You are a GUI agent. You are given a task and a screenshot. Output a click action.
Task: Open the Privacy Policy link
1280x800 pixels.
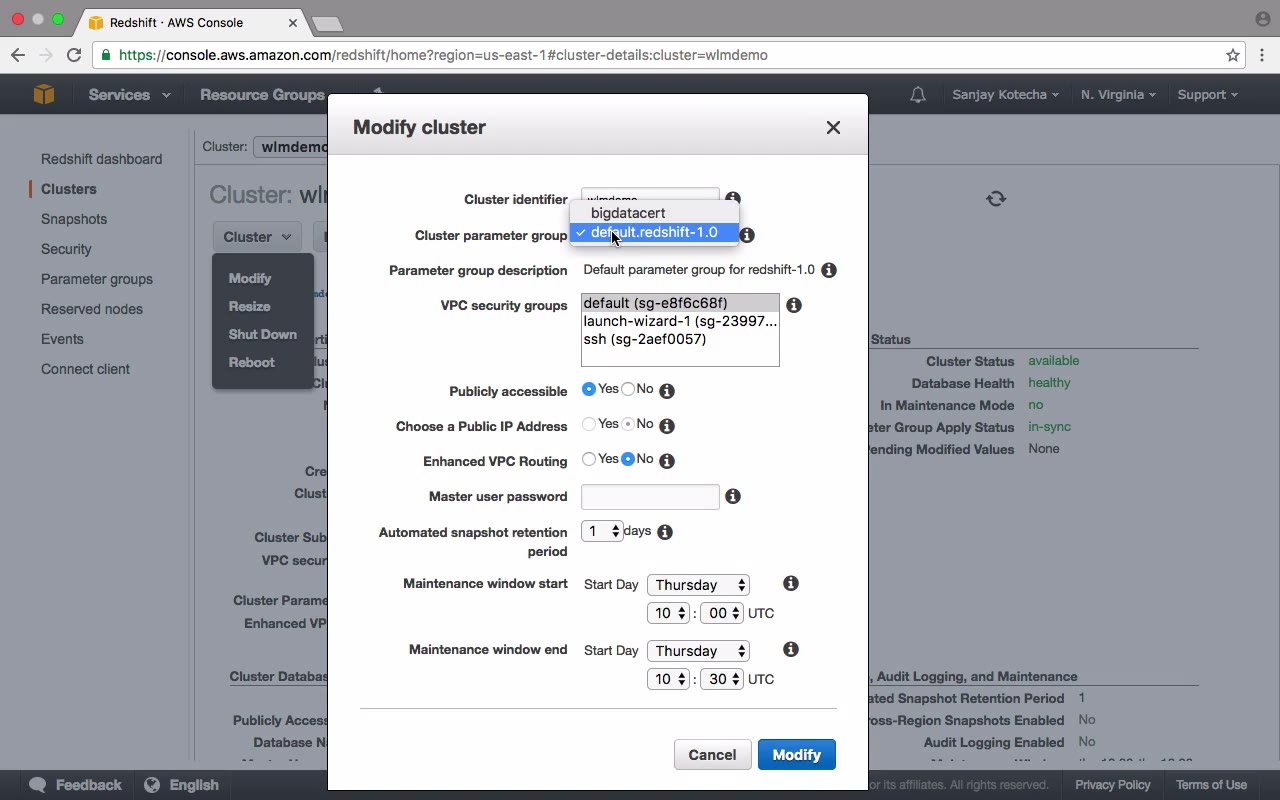point(1113,785)
